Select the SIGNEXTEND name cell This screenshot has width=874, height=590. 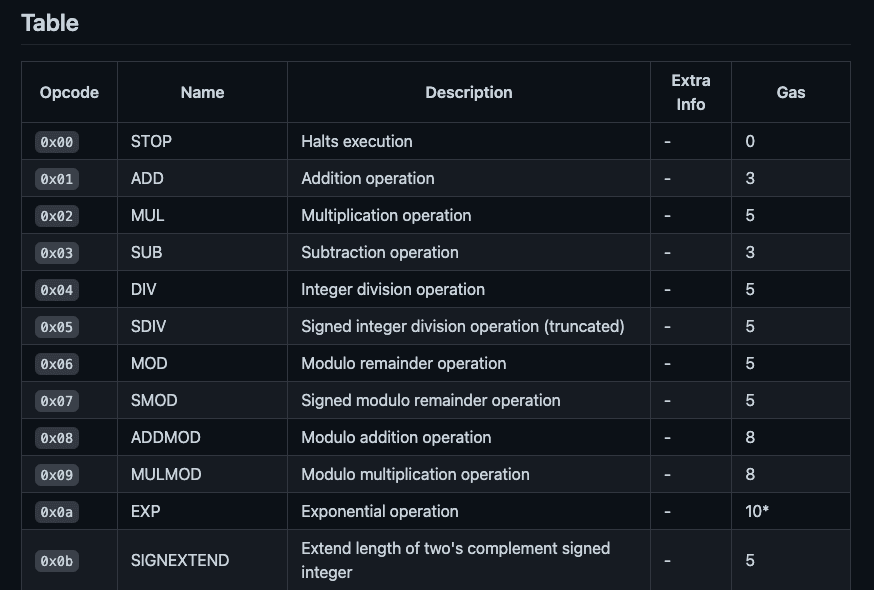click(x=180, y=560)
